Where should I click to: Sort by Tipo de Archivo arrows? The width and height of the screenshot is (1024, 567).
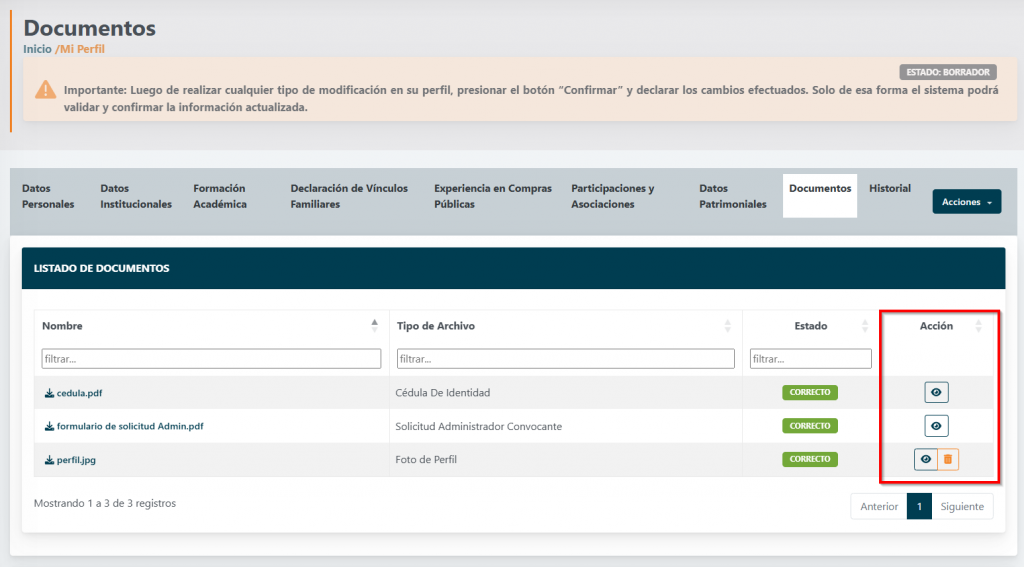(728, 325)
